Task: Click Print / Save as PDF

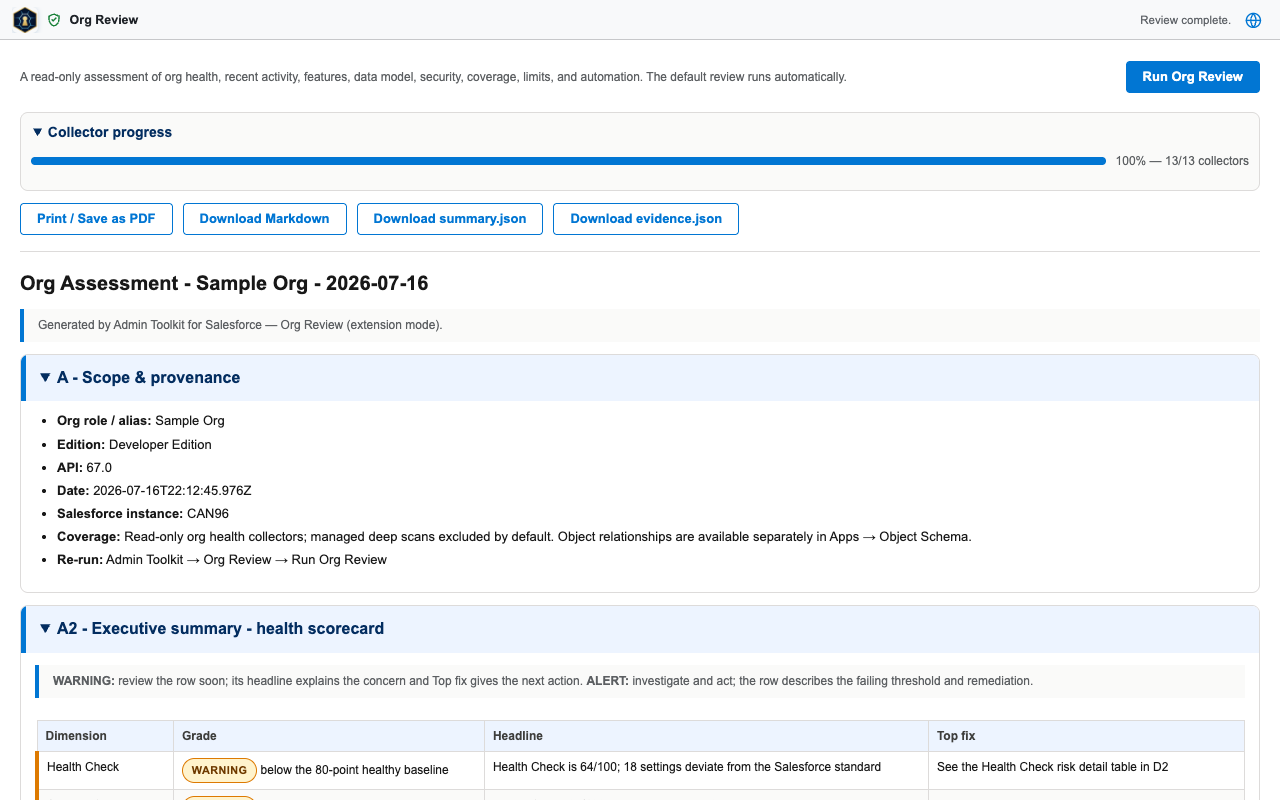Action: [x=96, y=219]
